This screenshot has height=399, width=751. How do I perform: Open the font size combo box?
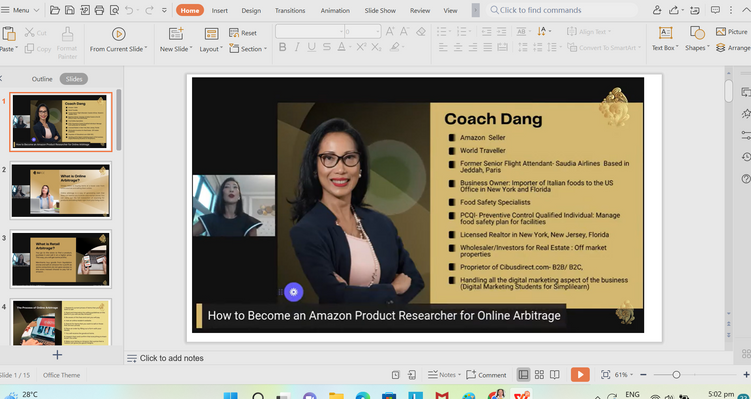coord(363,32)
